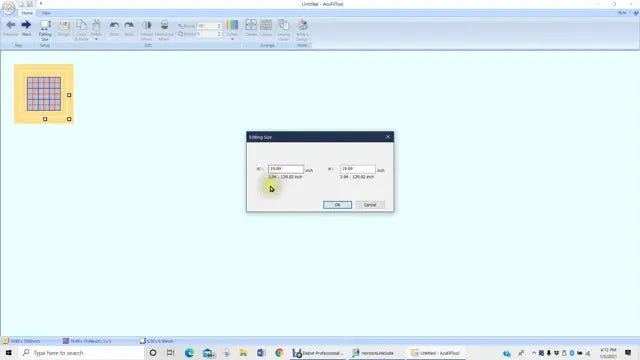Click the Windows Start button

coord(9,353)
